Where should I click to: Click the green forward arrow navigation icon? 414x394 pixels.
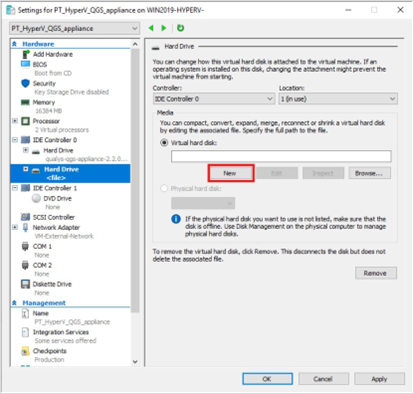click(164, 28)
